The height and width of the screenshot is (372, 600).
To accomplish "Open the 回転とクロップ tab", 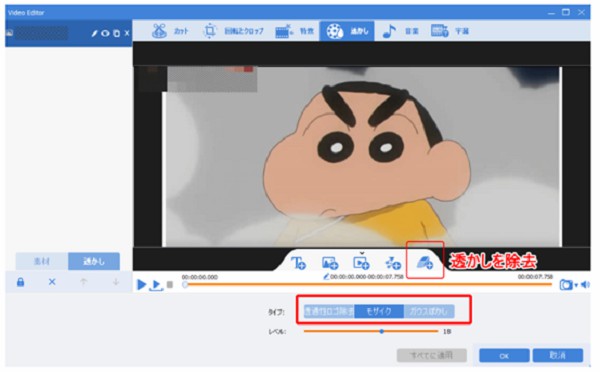I will (233, 31).
